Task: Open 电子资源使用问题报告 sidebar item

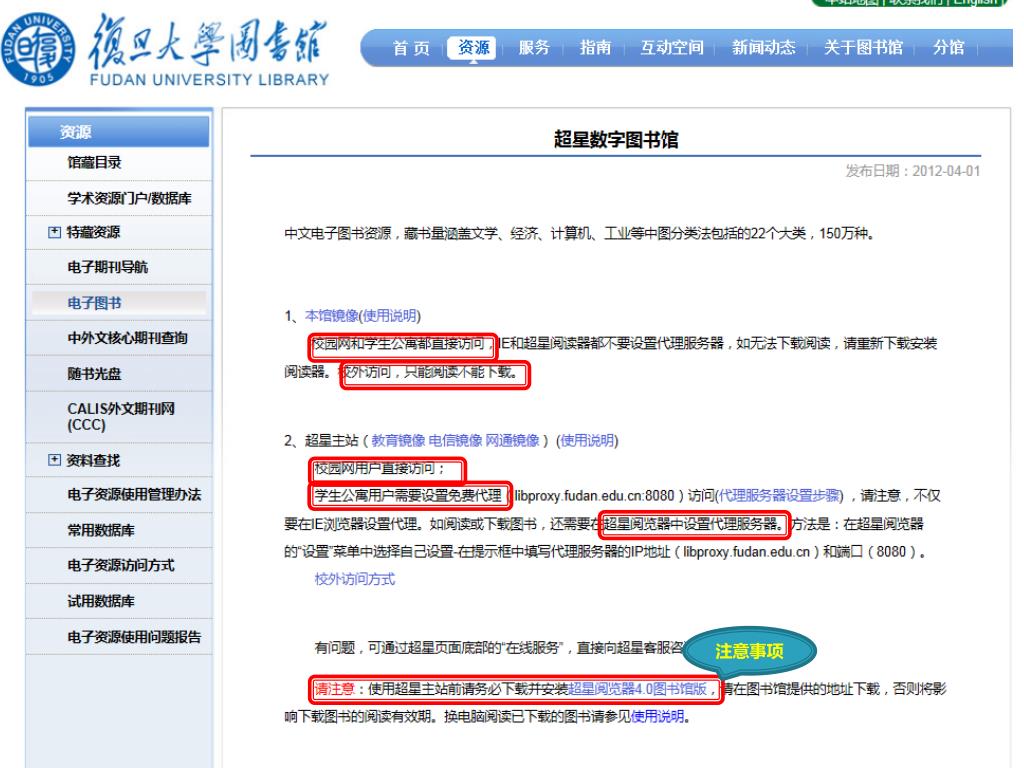Action: point(134,637)
